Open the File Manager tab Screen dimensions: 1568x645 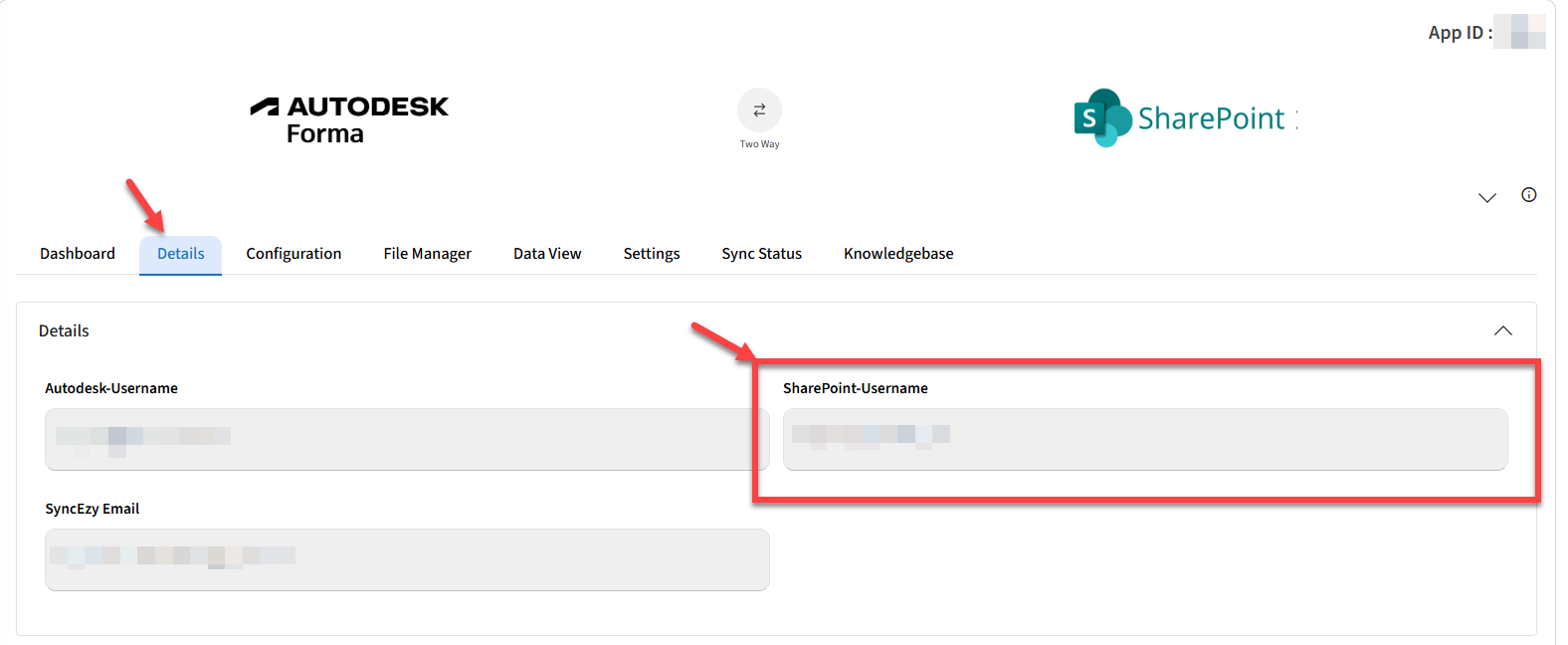(427, 254)
